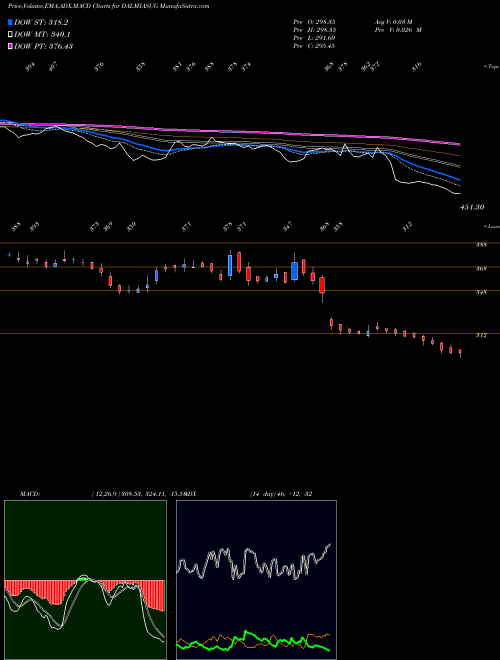The height and width of the screenshot is (660, 500).
Task: Click the magenta DOW PT legend swatch
Action: click(10, 46)
